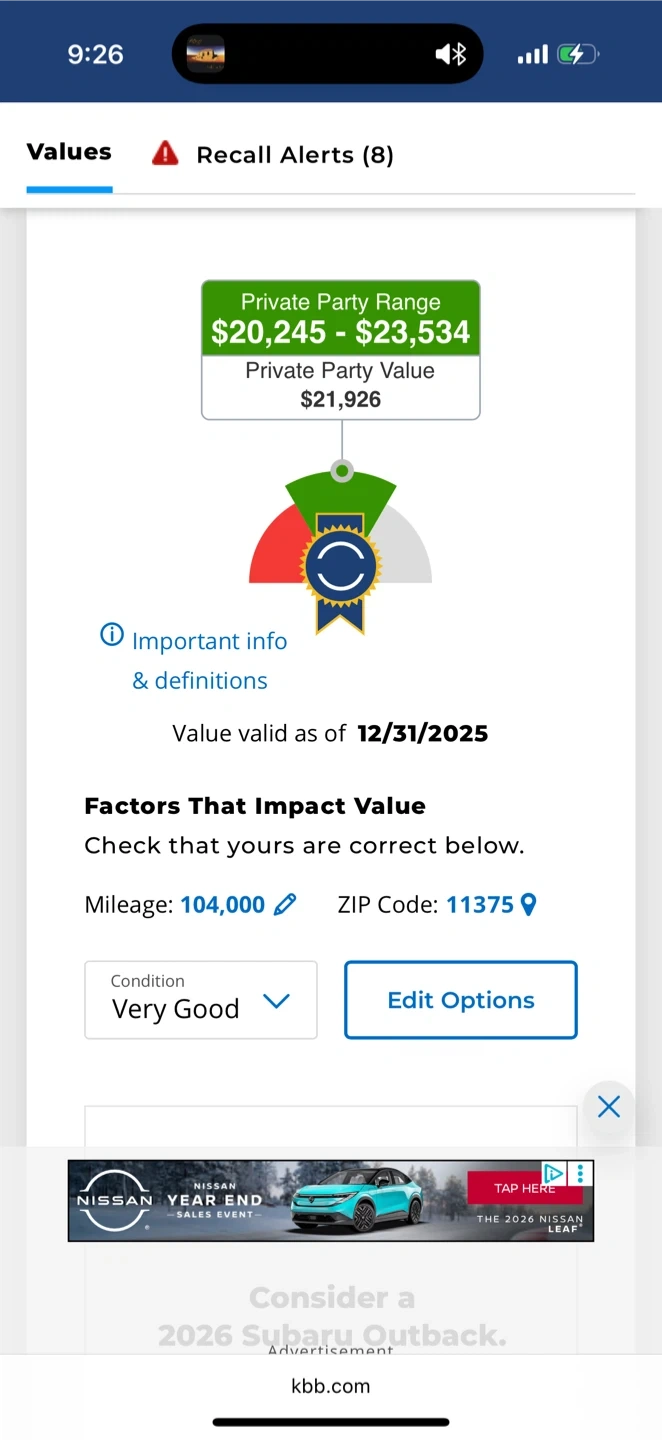
Task: Open Important info & definitions link
Action: 209,660
